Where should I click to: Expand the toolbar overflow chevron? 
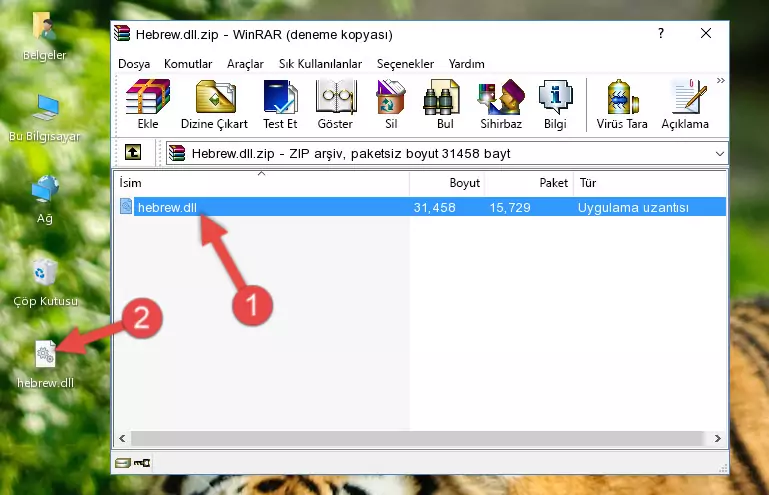click(x=720, y=80)
